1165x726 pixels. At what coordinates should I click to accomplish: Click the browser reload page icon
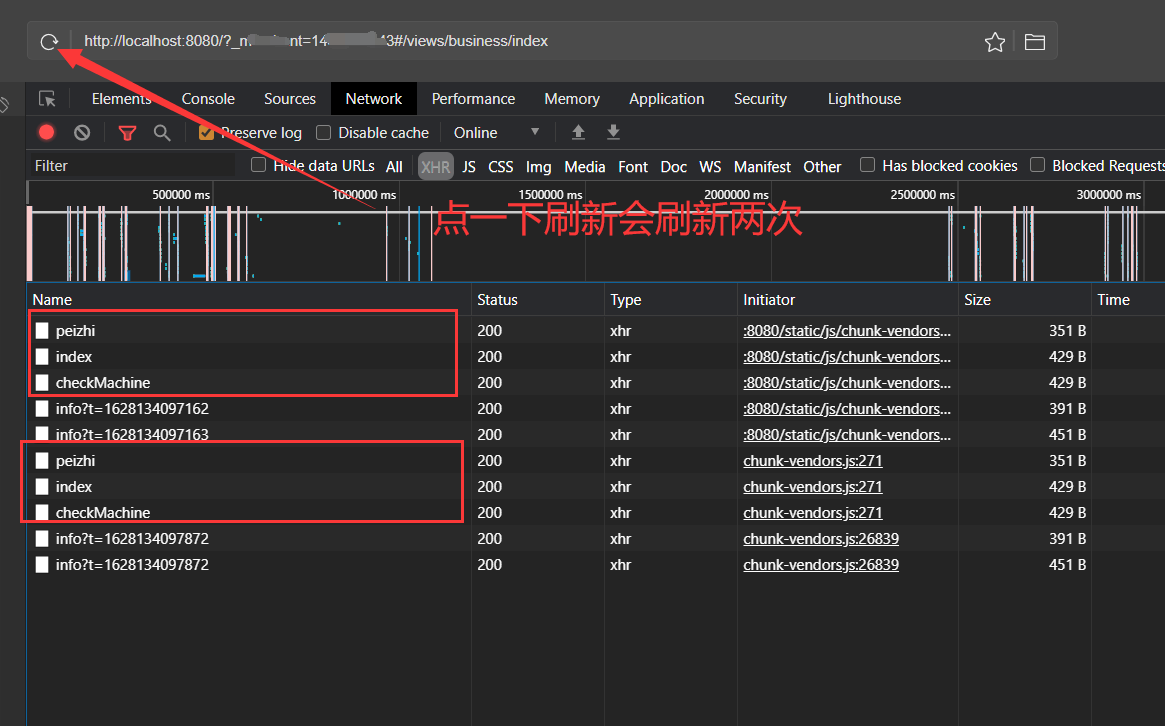point(49,41)
